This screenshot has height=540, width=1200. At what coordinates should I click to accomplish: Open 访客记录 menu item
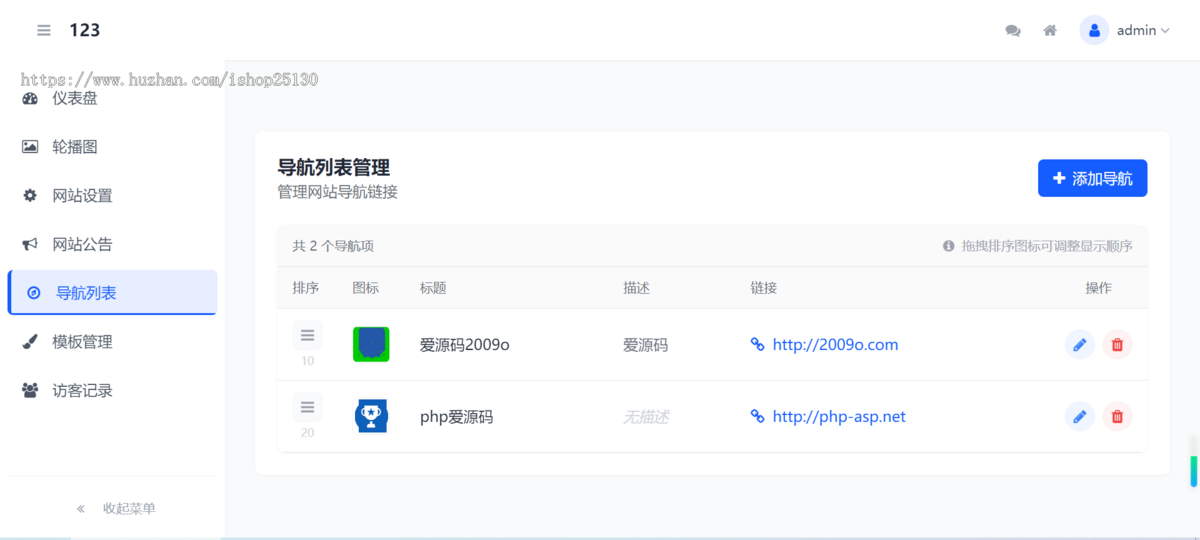tap(112, 390)
